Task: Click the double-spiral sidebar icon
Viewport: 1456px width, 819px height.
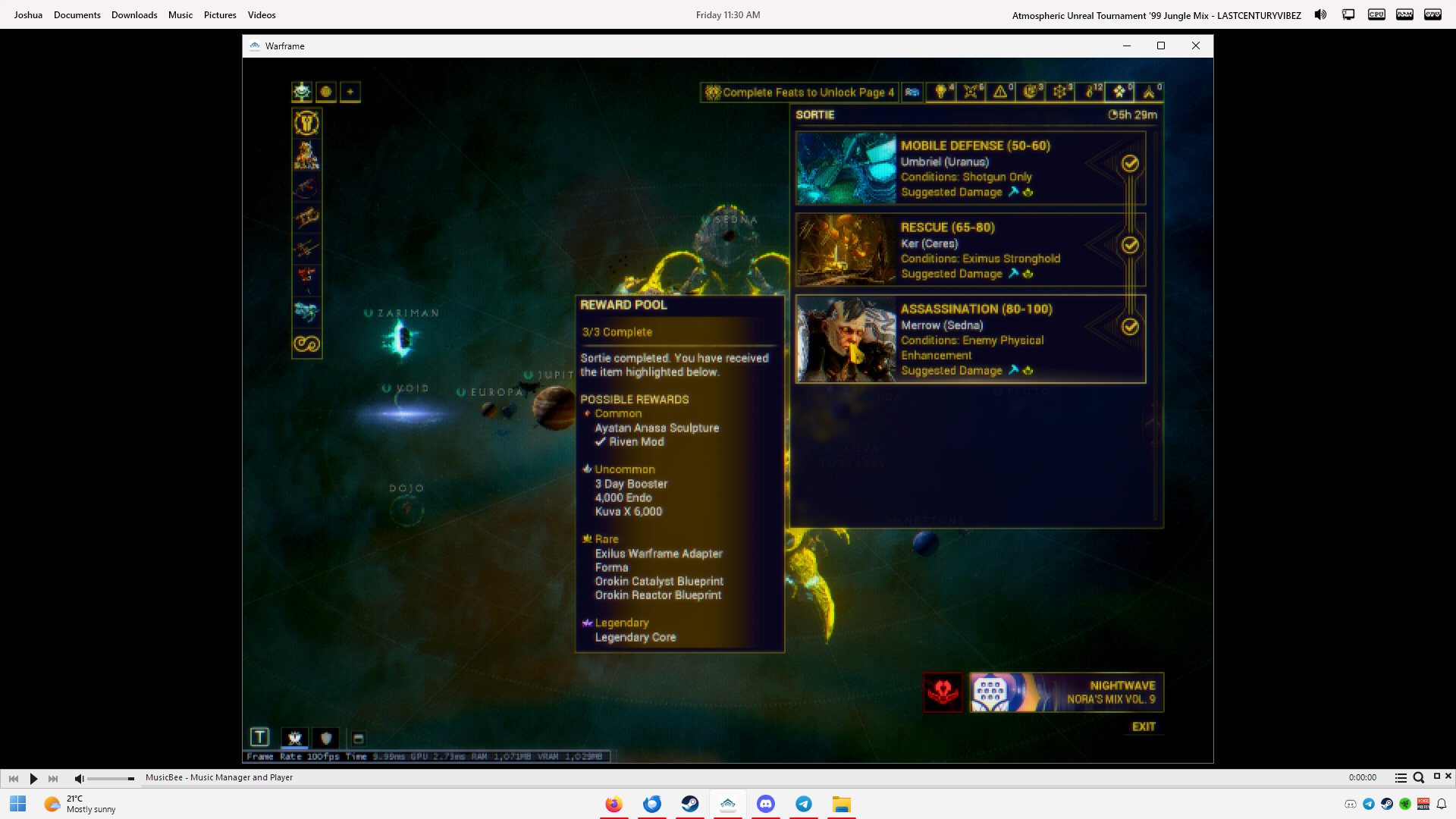Action: (306, 344)
